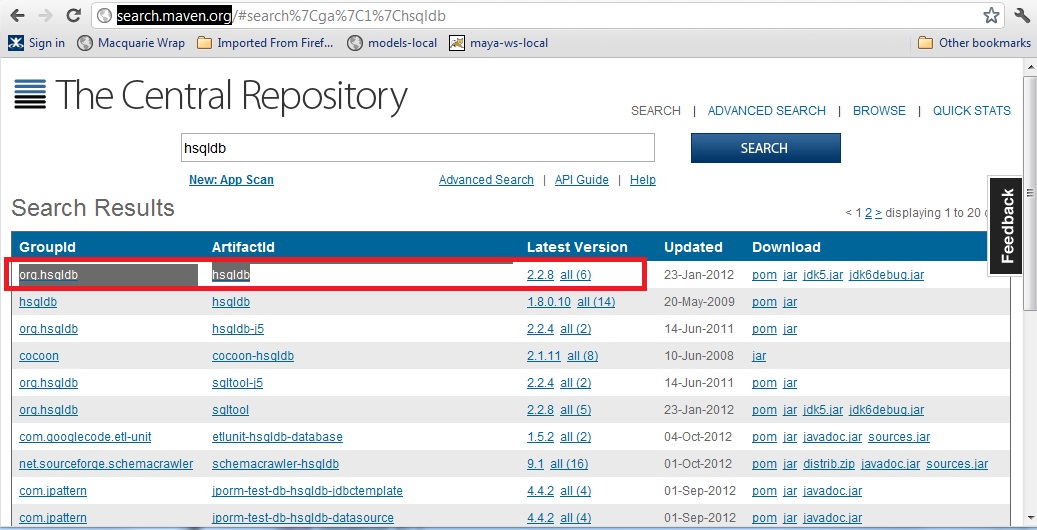Open models-local bookmark
The image size is (1037, 530).
coord(392,43)
